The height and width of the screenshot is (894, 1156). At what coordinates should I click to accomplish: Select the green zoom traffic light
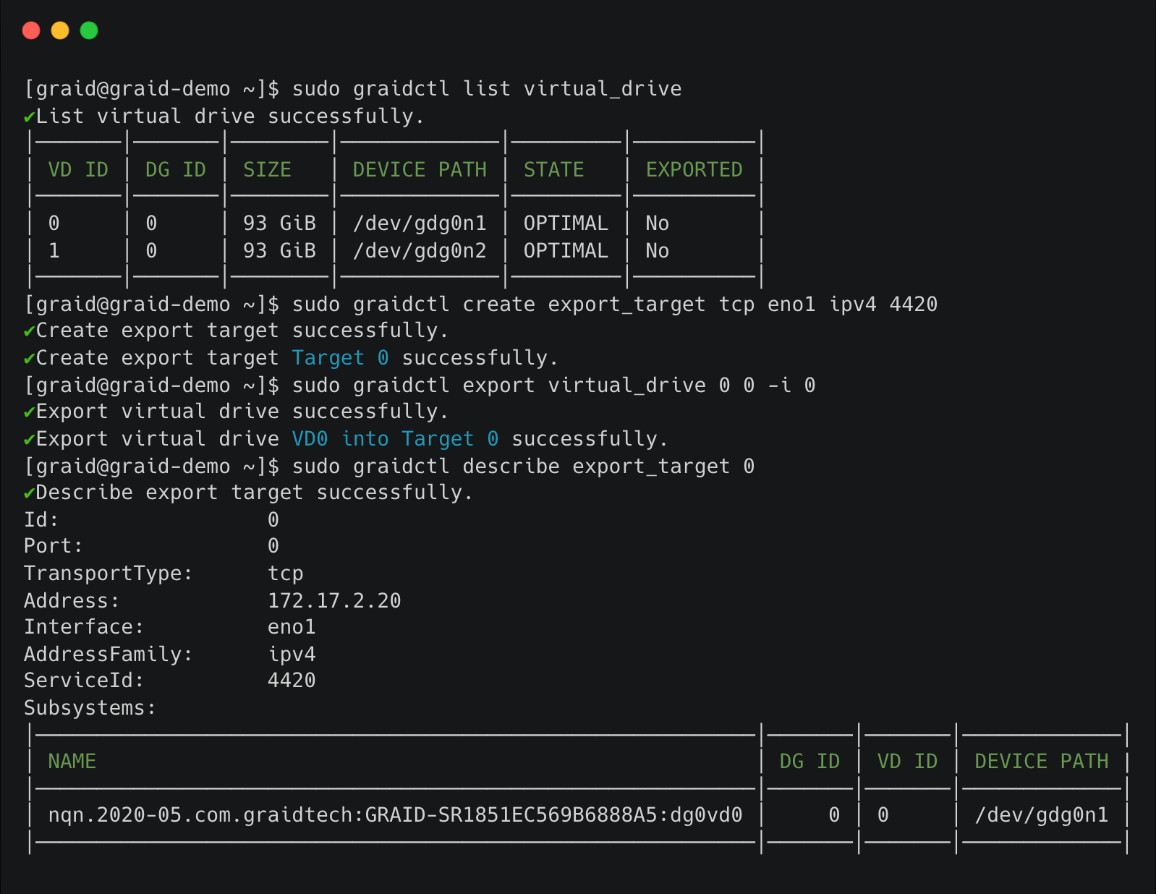point(89,30)
